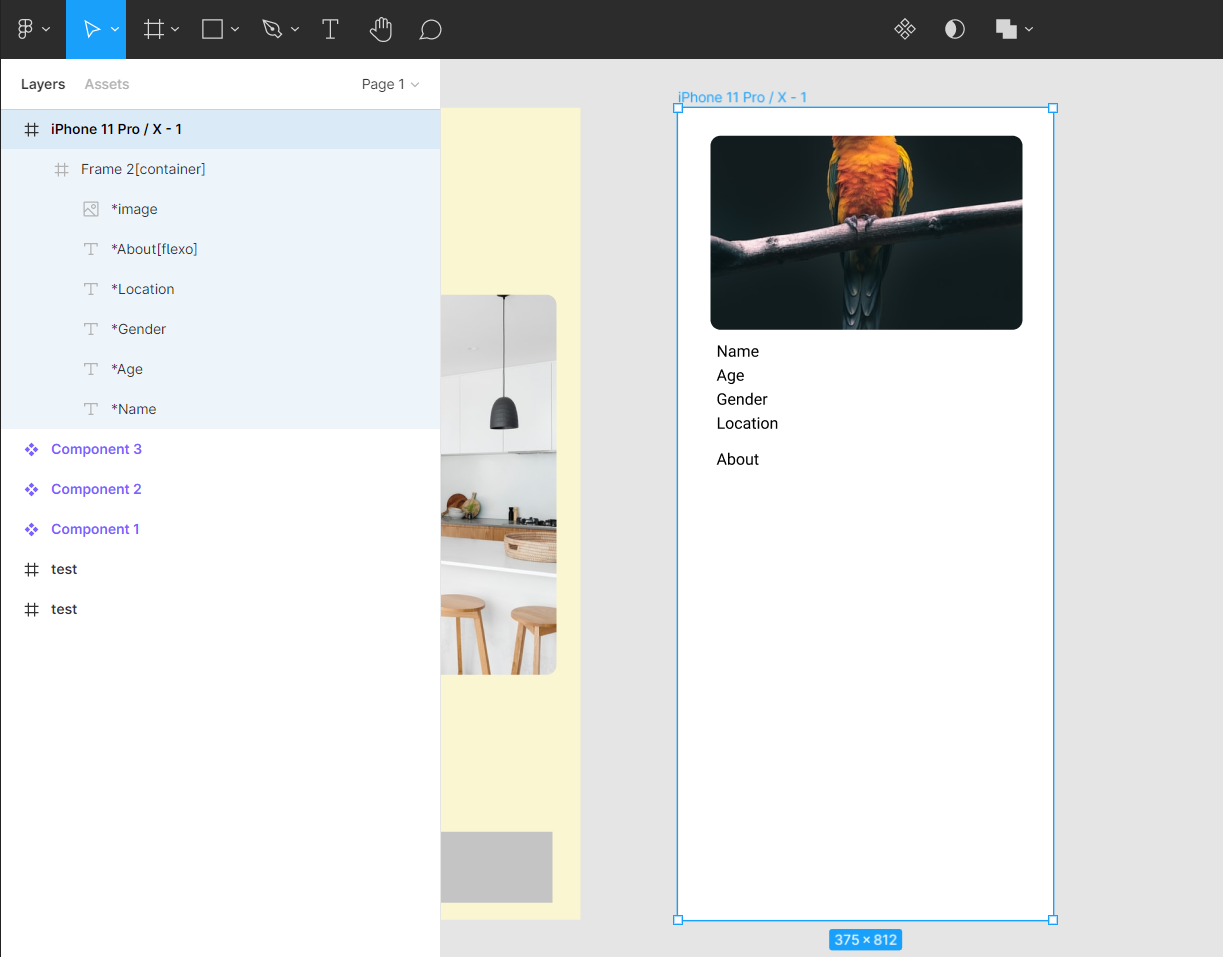Select the Comment tool

tap(430, 30)
